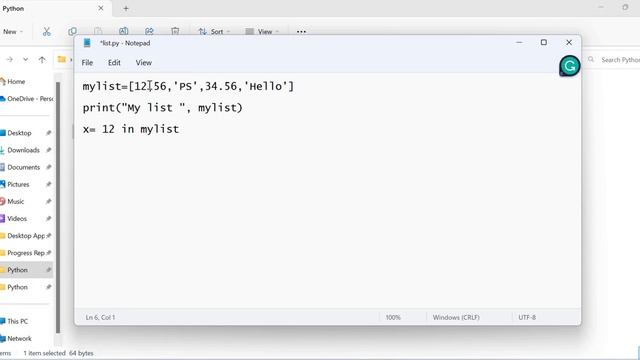Click Windows (CRLF) in Notepad status bar
Viewport: 640px width, 360px height.
(x=456, y=317)
